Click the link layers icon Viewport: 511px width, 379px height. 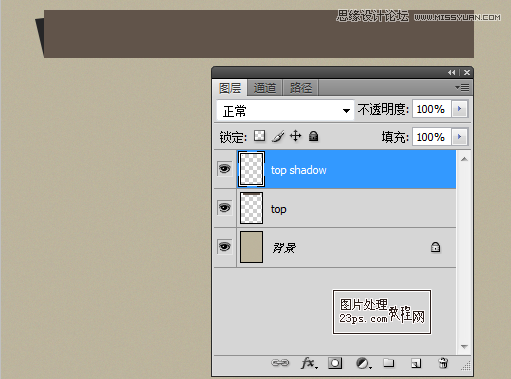(280, 363)
